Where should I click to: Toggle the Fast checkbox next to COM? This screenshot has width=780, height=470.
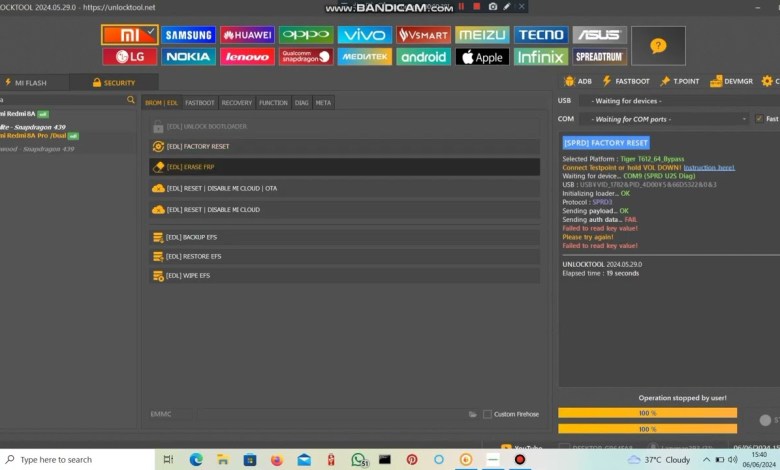pos(759,119)
